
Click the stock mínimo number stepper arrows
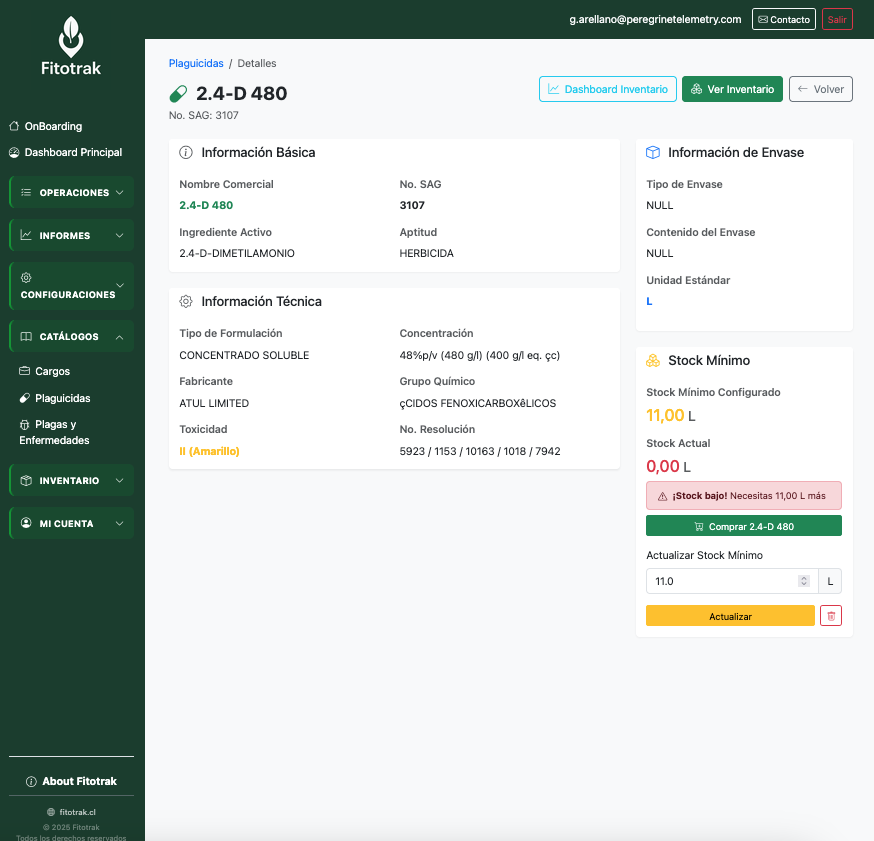[x=804, y=581]
